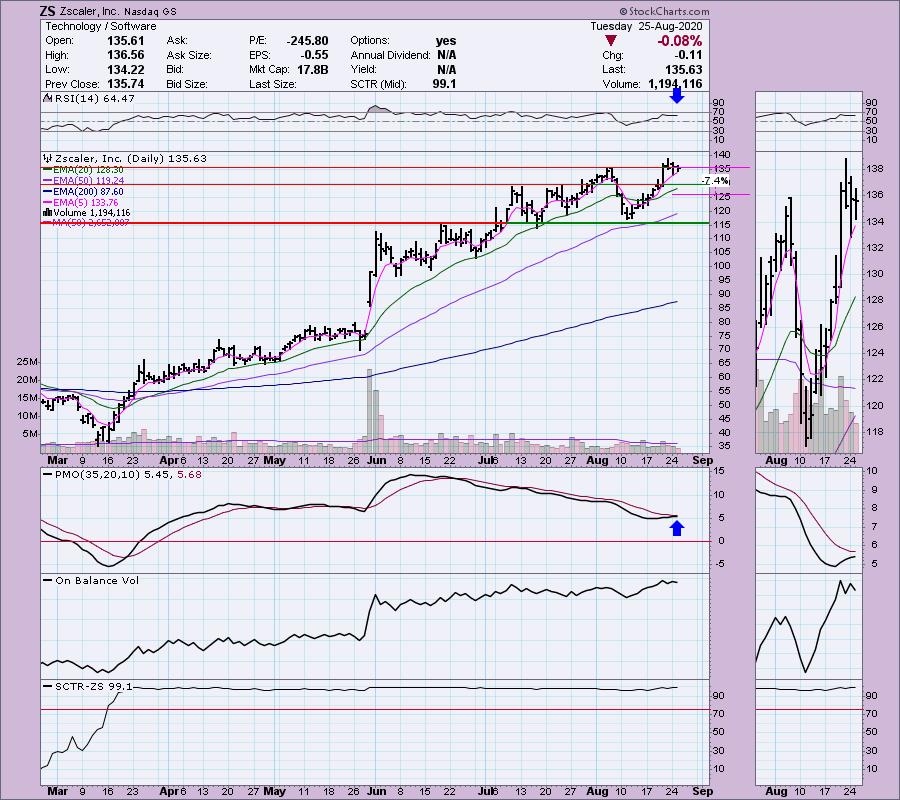Click the Nasdaq GS exchange label
900x800 pixels.
pyautogui.click(x=150, y=11)
